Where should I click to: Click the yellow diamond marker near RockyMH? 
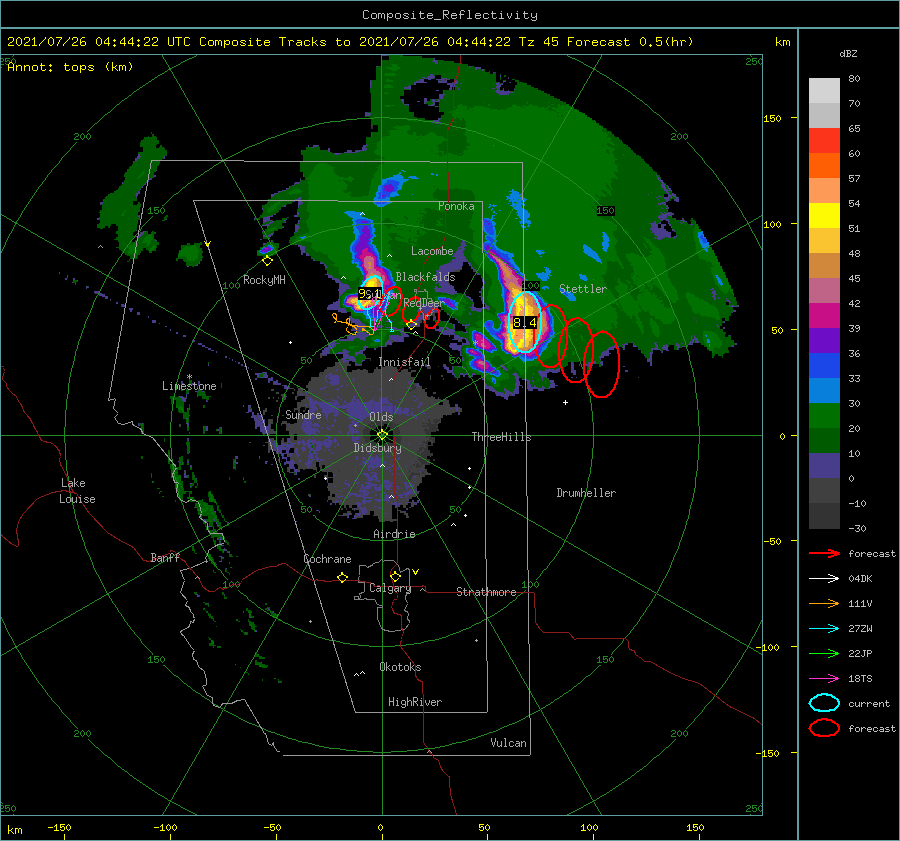pyautogui.click(x=267, y=261)
